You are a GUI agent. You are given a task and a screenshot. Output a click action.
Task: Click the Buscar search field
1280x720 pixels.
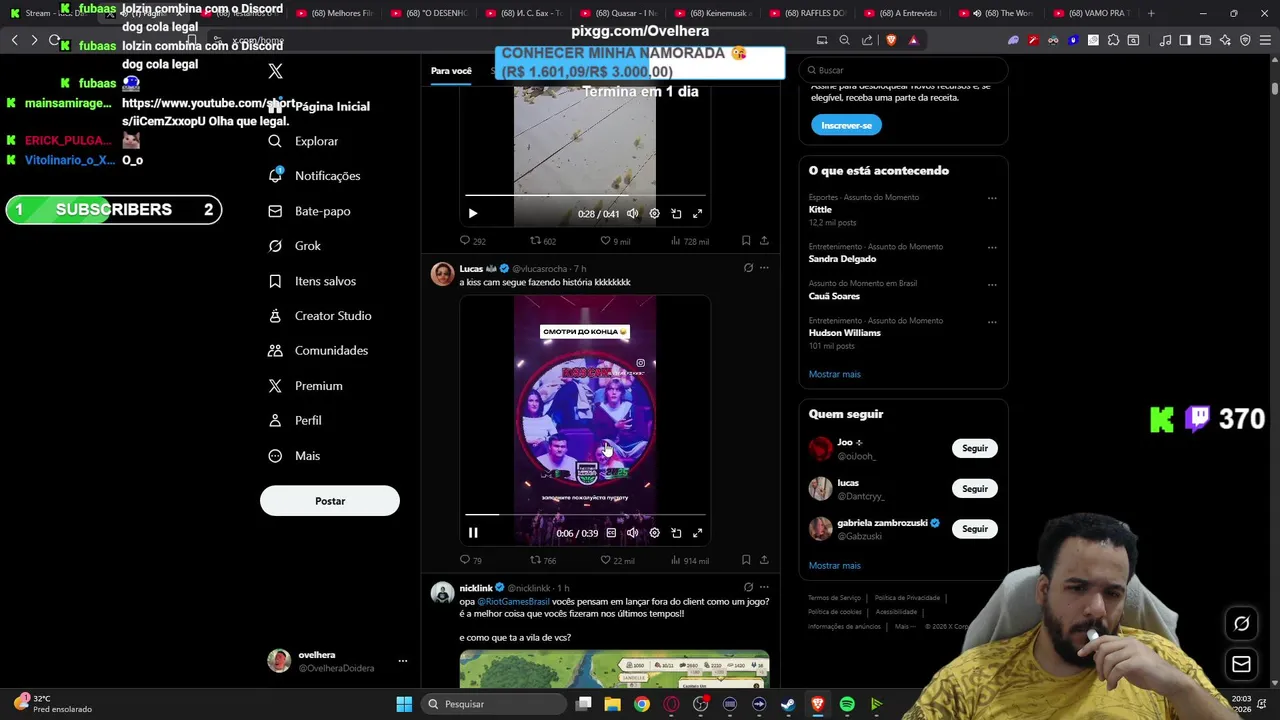(x=903, y=70)
